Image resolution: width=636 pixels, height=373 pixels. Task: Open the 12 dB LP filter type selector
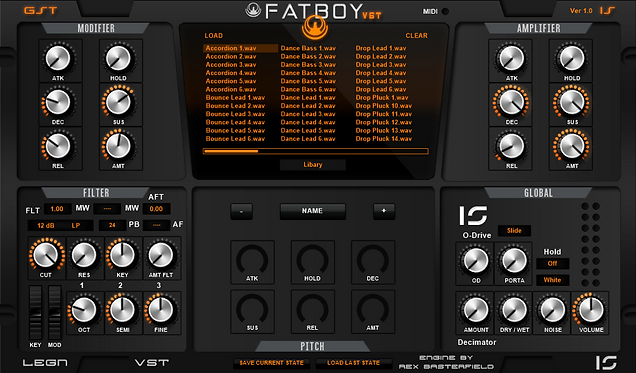(x=60, y=225)
